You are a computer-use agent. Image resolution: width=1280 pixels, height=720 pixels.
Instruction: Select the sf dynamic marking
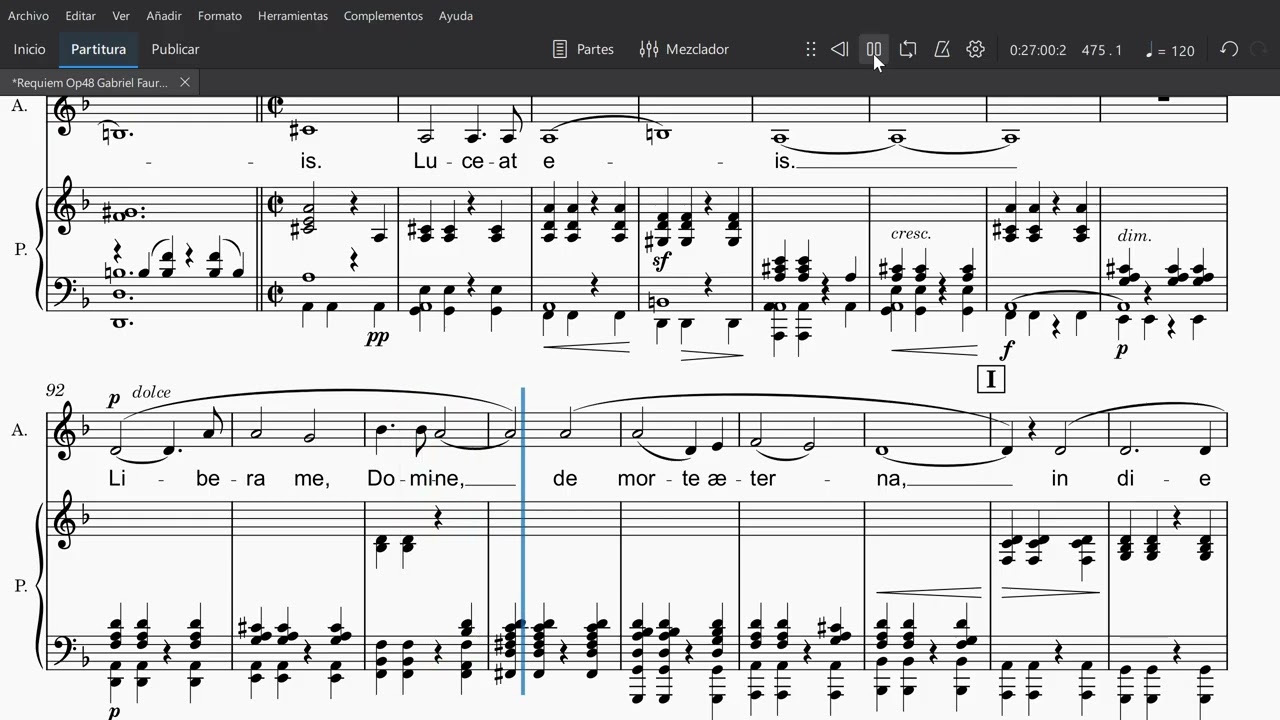click(661, 261)
